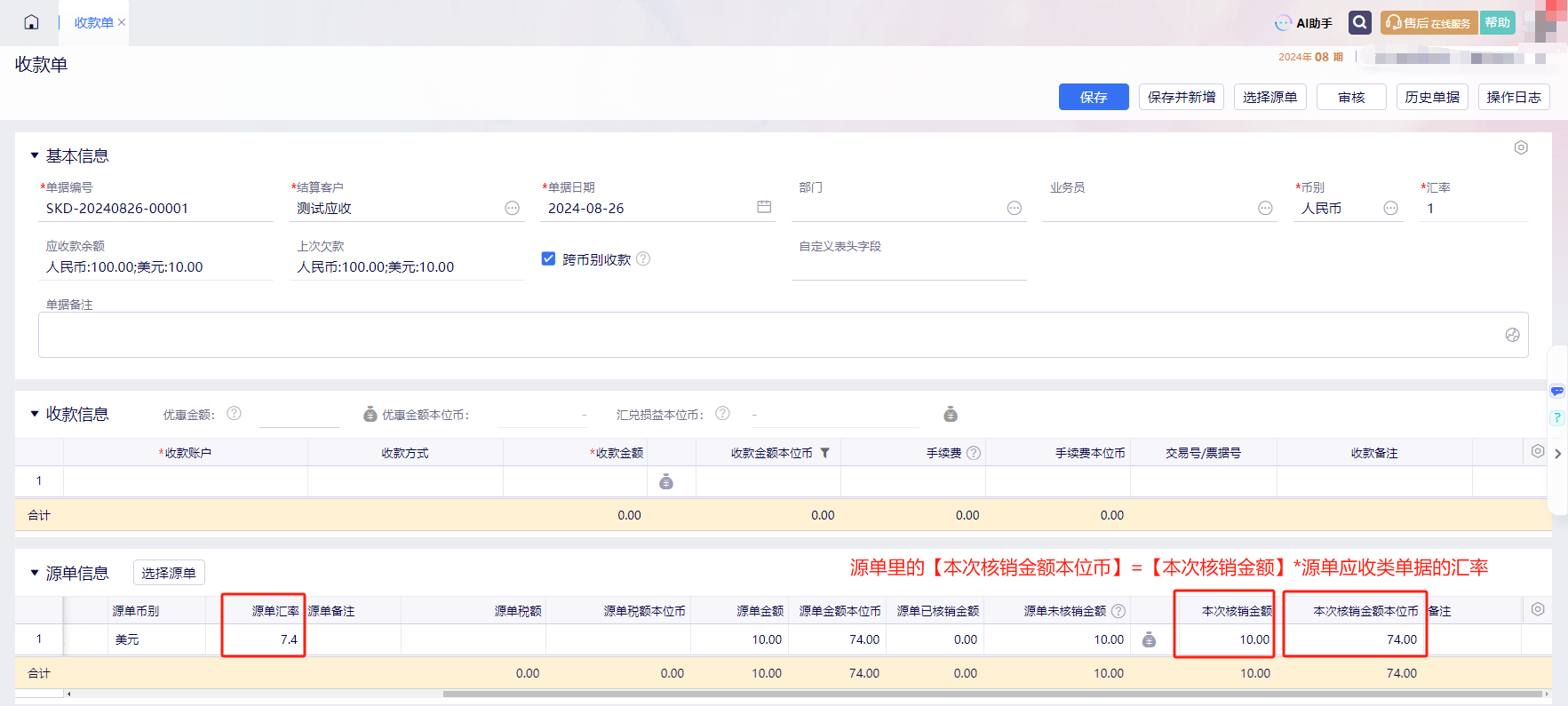Image resolution: width=1568 pixels, height=706 pixels.
Task: Open the 单据日期 calendar picker
Action: (x=764, y=207)
